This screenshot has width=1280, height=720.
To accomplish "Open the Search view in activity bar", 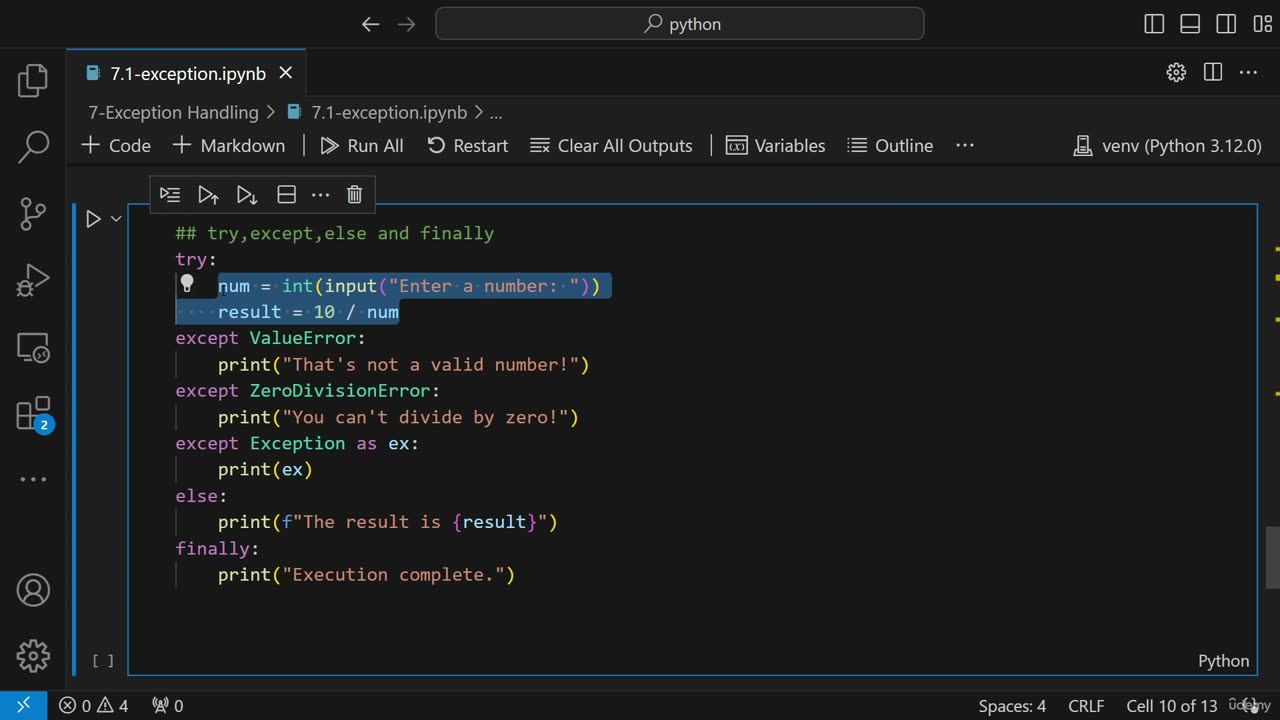I will point(33,147).
